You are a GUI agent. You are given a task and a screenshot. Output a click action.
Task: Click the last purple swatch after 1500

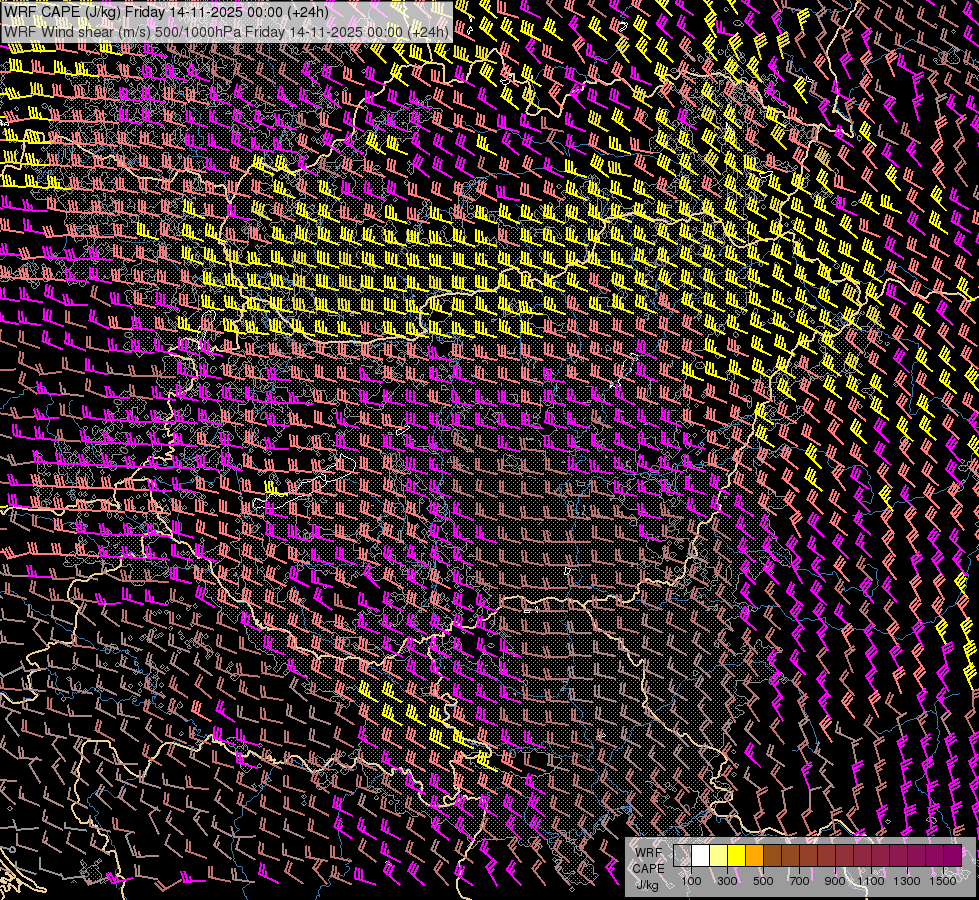pyautogui.click(x=952, y=856)
